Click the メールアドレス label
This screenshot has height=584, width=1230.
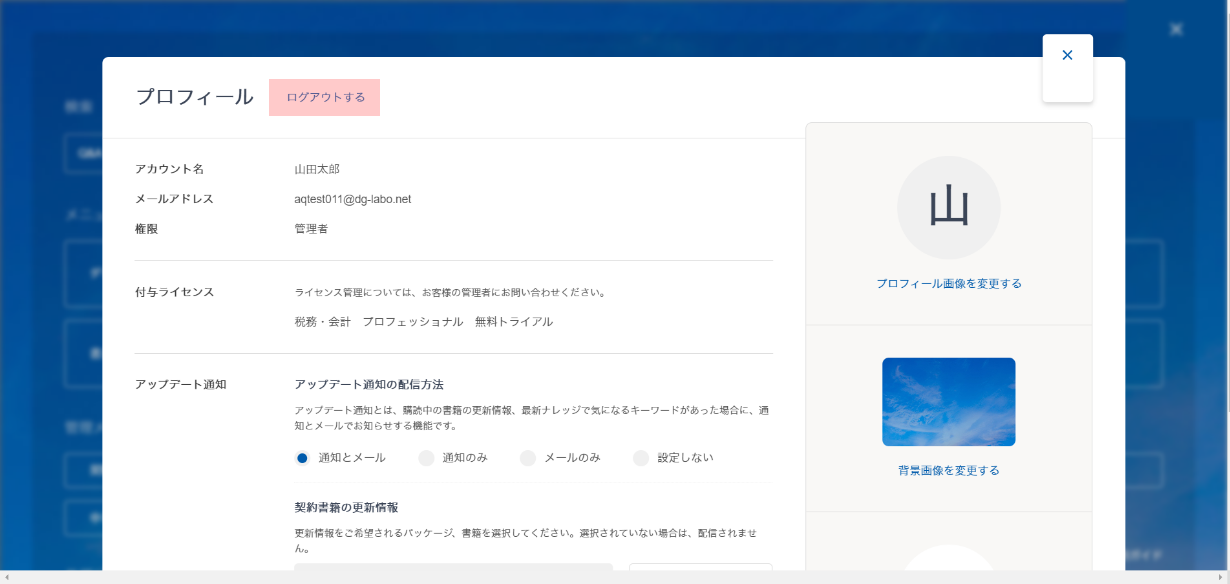tap(174, 199)
